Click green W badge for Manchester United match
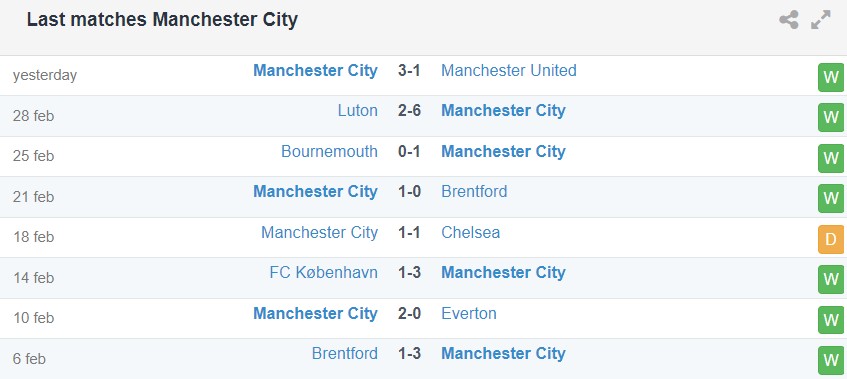This screenshot has height=379, width=847. click(830, 78)
